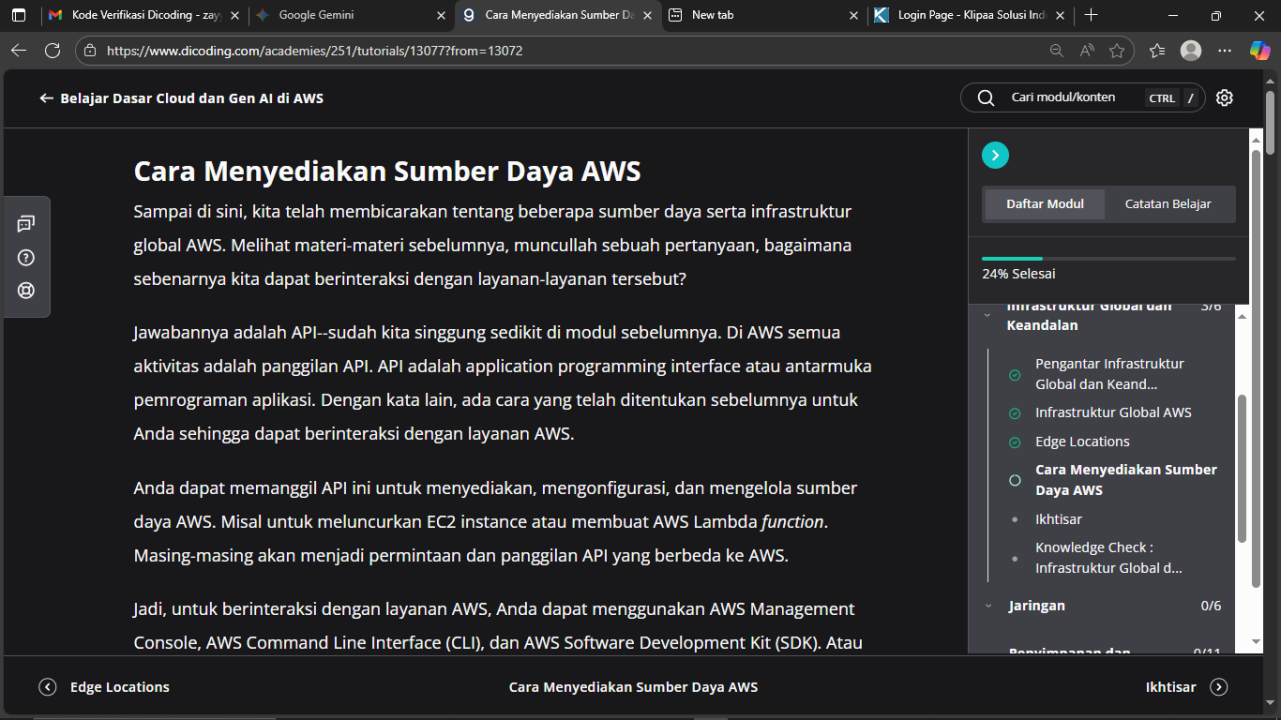Open the lifebuoy support icon
The height and width of the screenshot is (720, 1281).
coord(26,291)
